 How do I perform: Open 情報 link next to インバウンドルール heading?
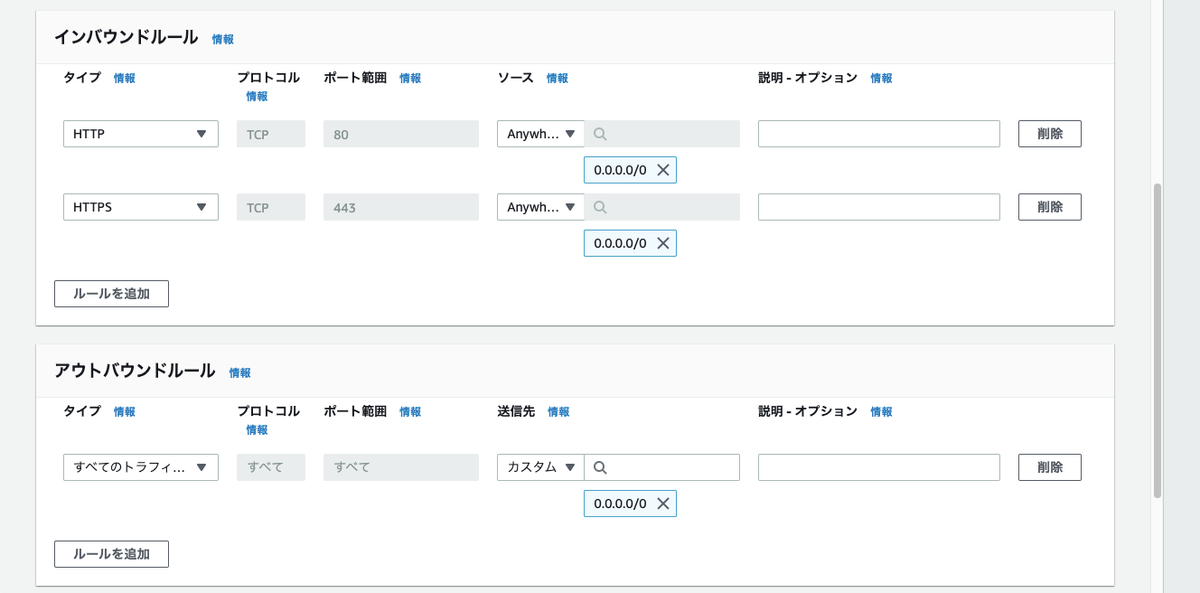click(223, 39)
